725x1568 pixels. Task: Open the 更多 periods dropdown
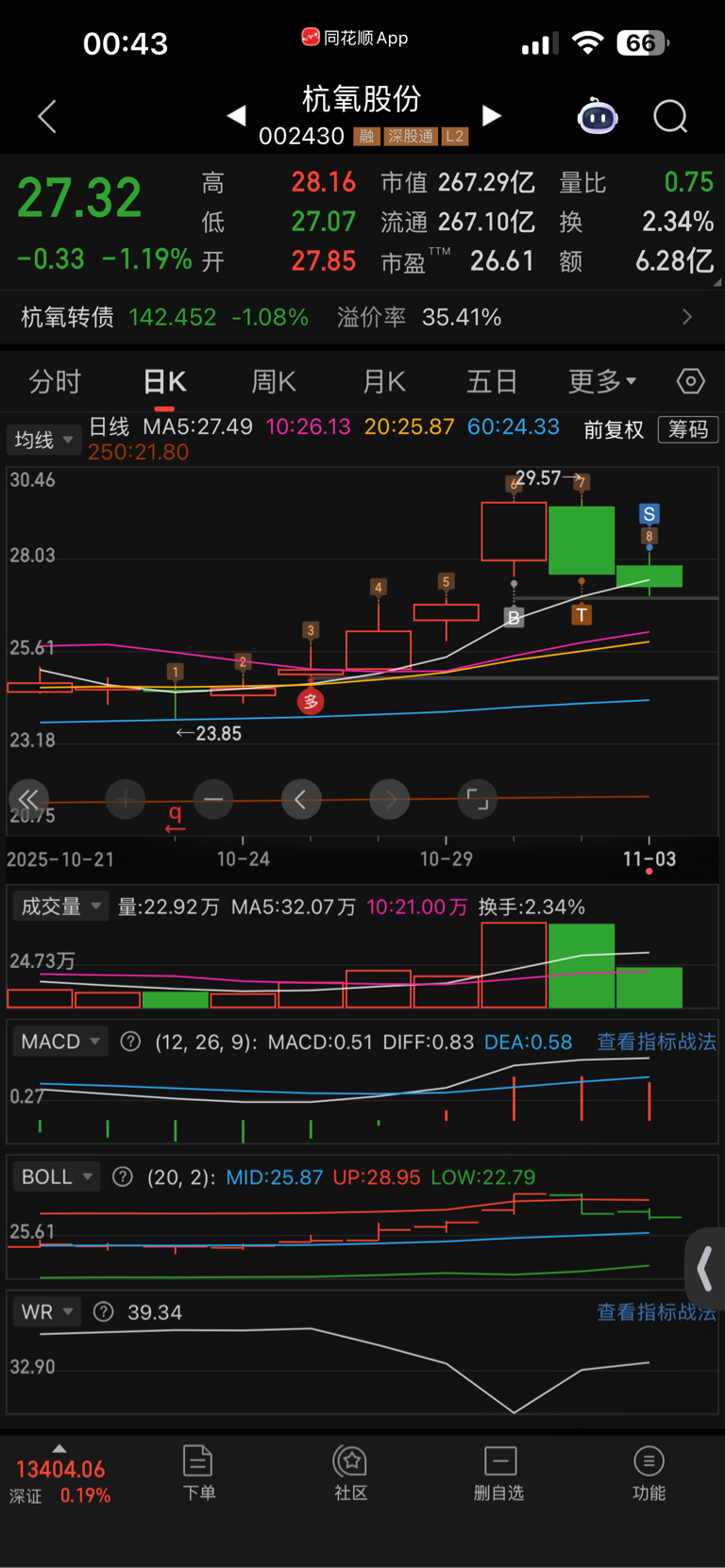point(602,381)
